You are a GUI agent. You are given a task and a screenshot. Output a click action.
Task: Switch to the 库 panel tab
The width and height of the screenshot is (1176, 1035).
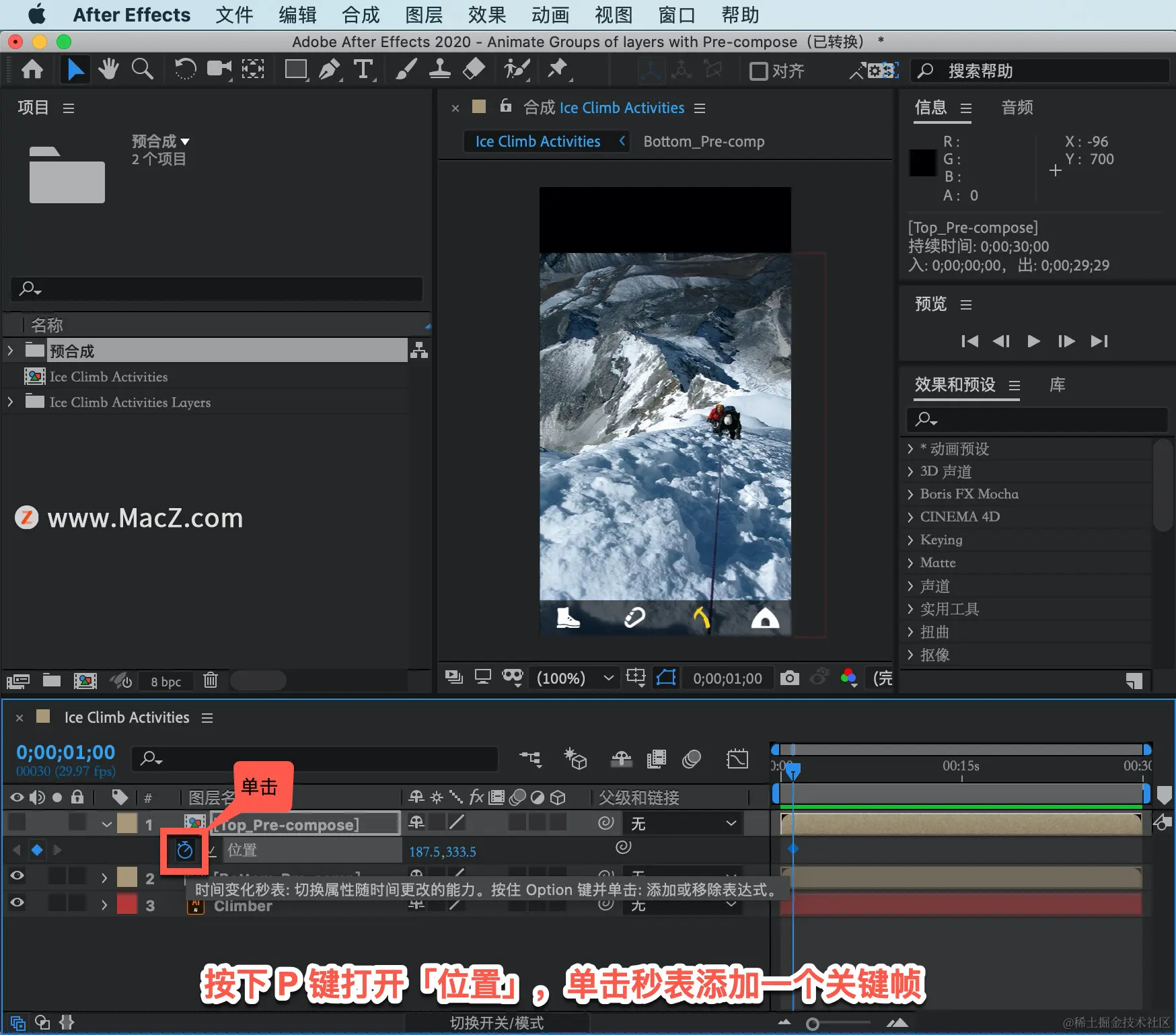tap(1058, 385)
